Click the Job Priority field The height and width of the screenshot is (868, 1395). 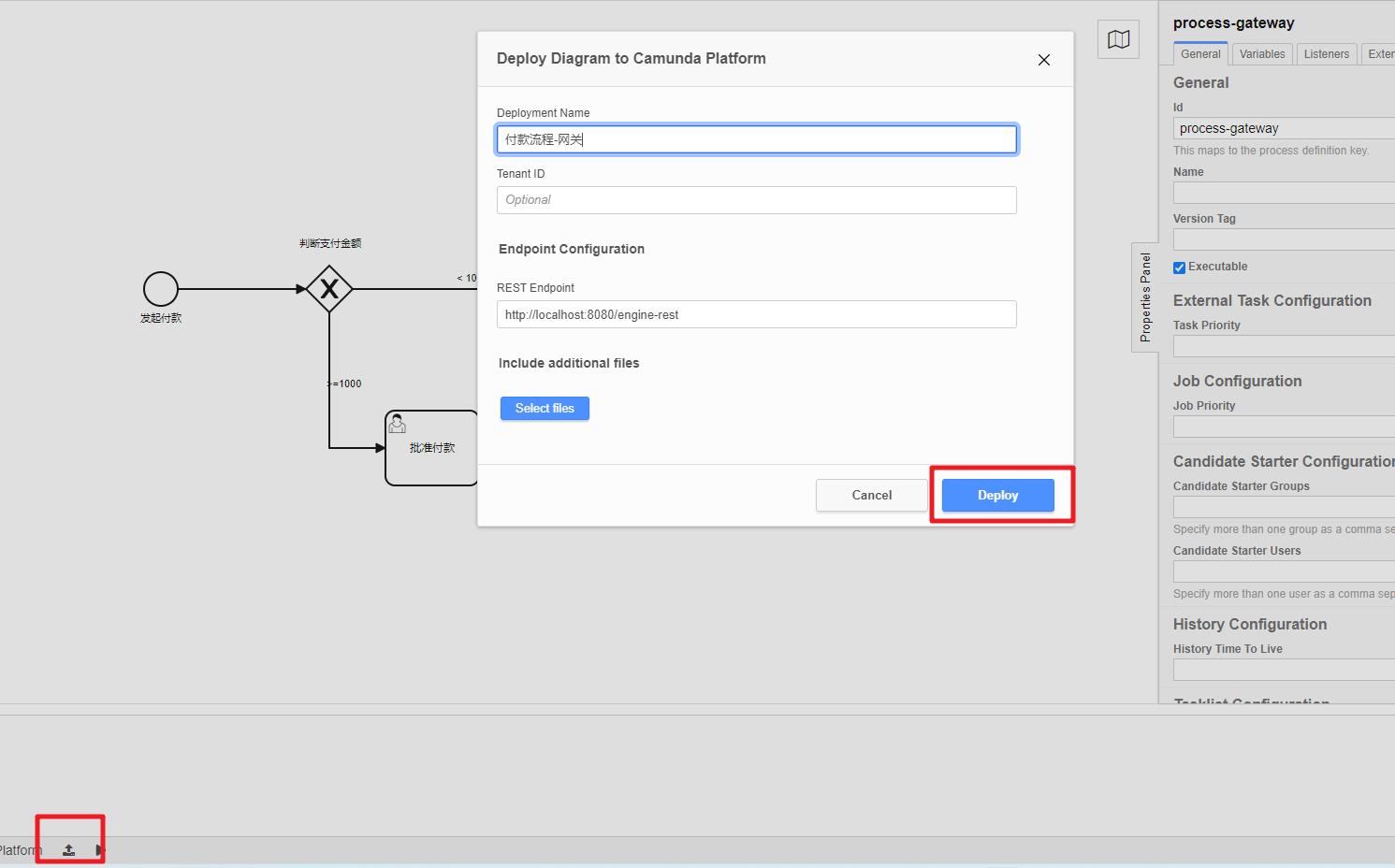[x=1284, y=427]
